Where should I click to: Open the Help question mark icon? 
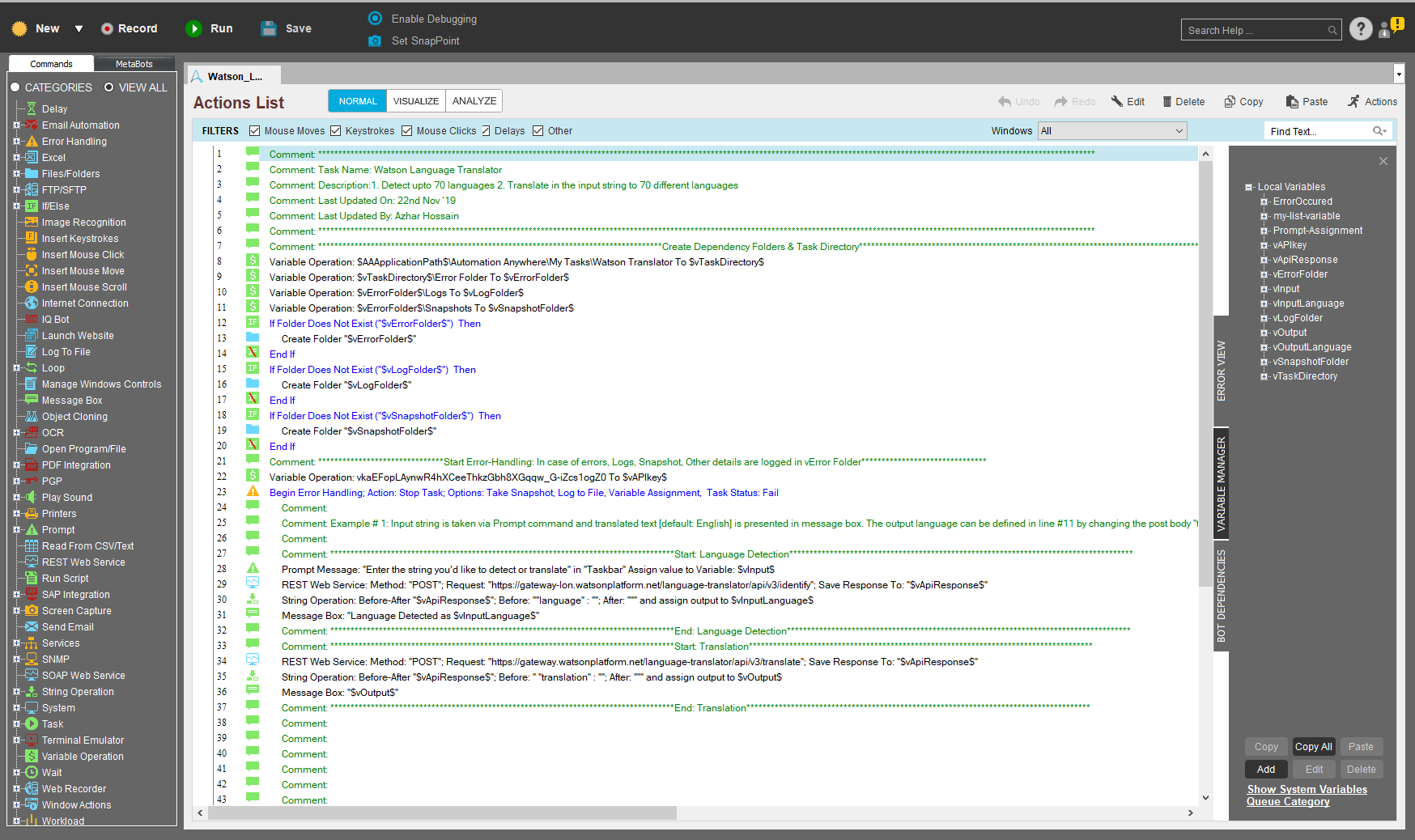point(1361,29)
